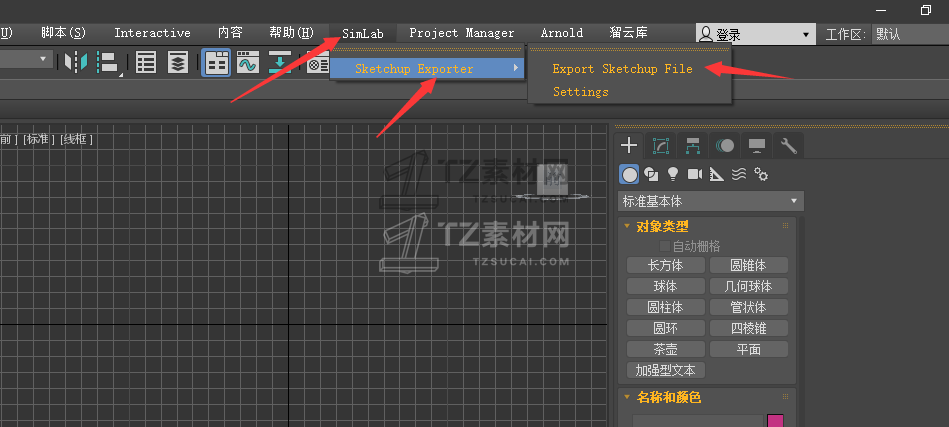Grab the 名称和颜色 rollout drag handle

tap(786, 397)
